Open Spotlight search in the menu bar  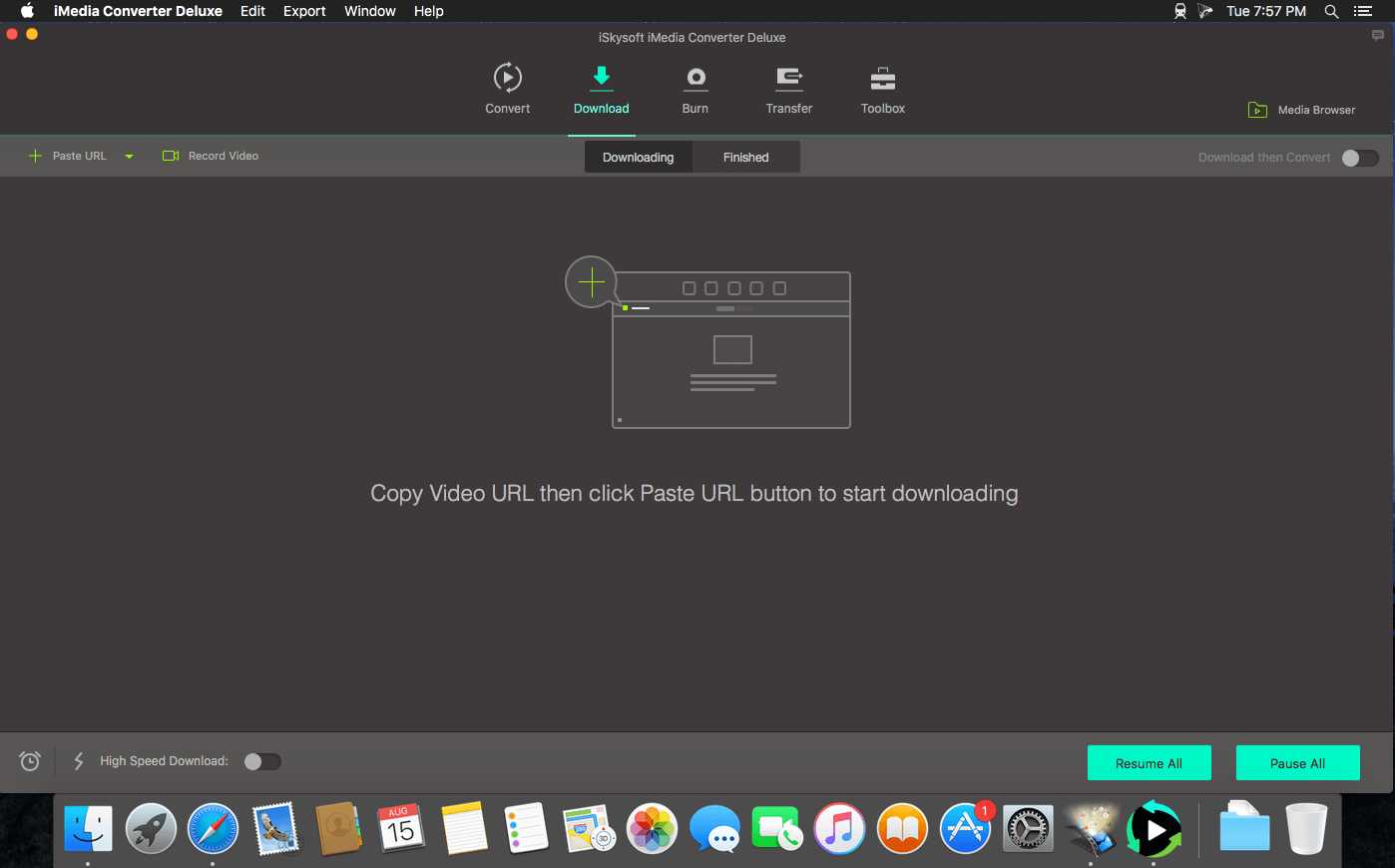pos(1331,11)
